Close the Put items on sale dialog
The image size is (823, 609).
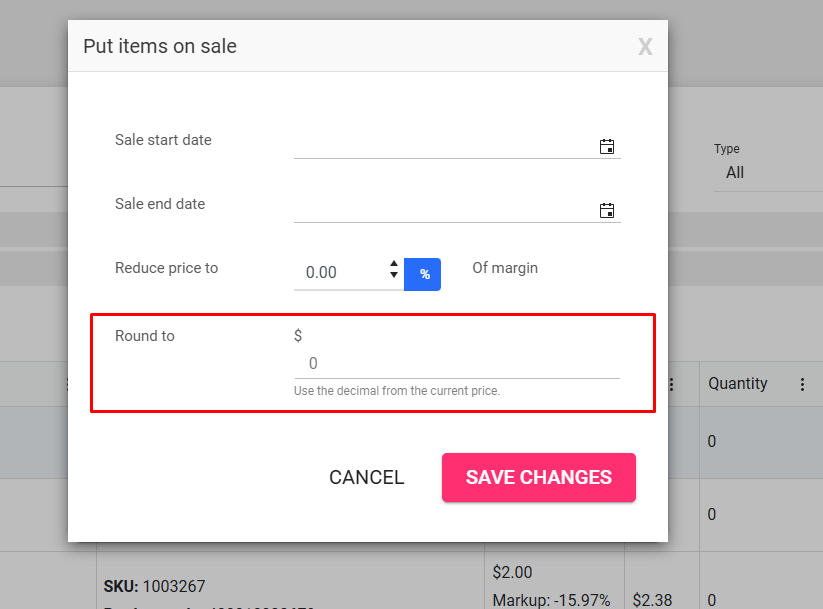click(x=645, y=47)
